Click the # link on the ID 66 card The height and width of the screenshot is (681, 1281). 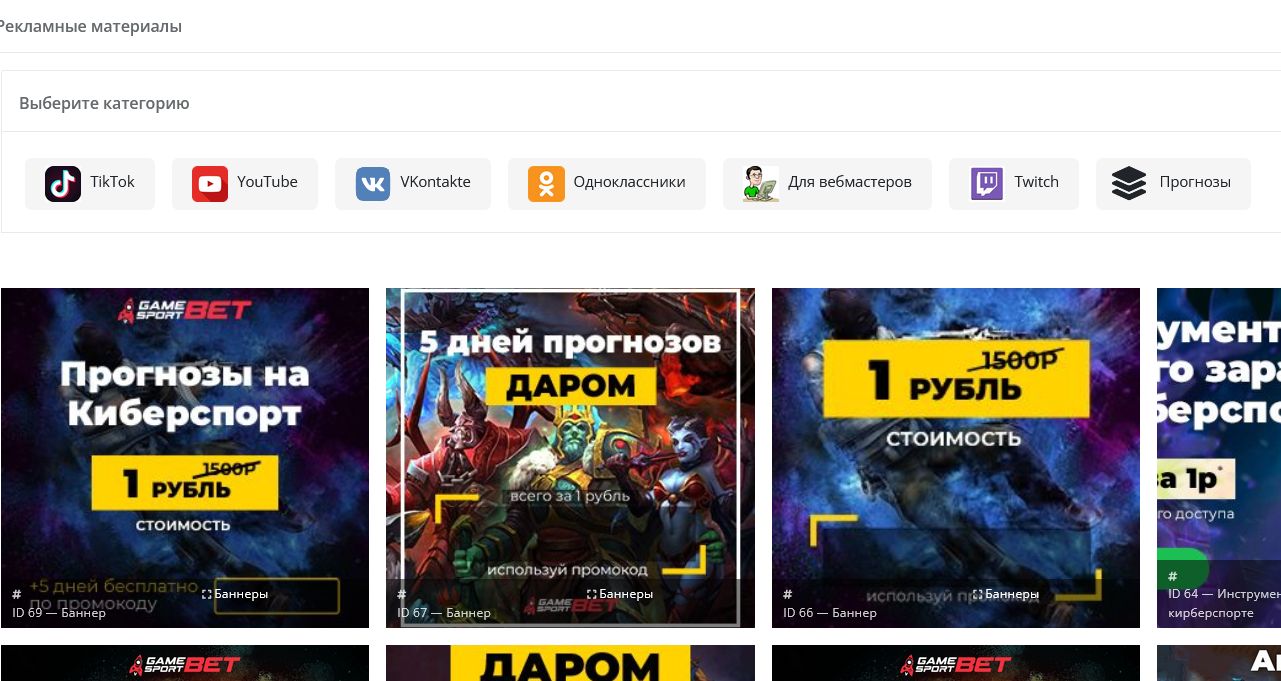pos(788,594)
